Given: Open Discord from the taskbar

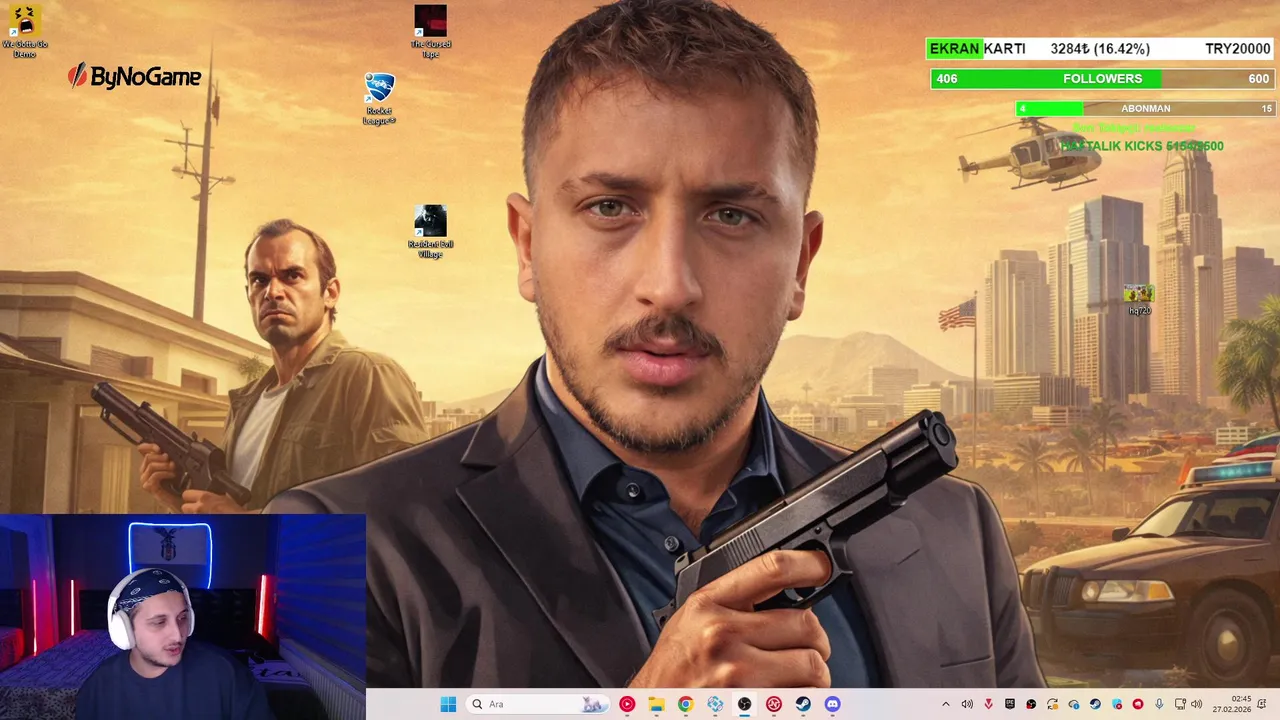Looking at the screenshot, I should (x=832, y=704).
